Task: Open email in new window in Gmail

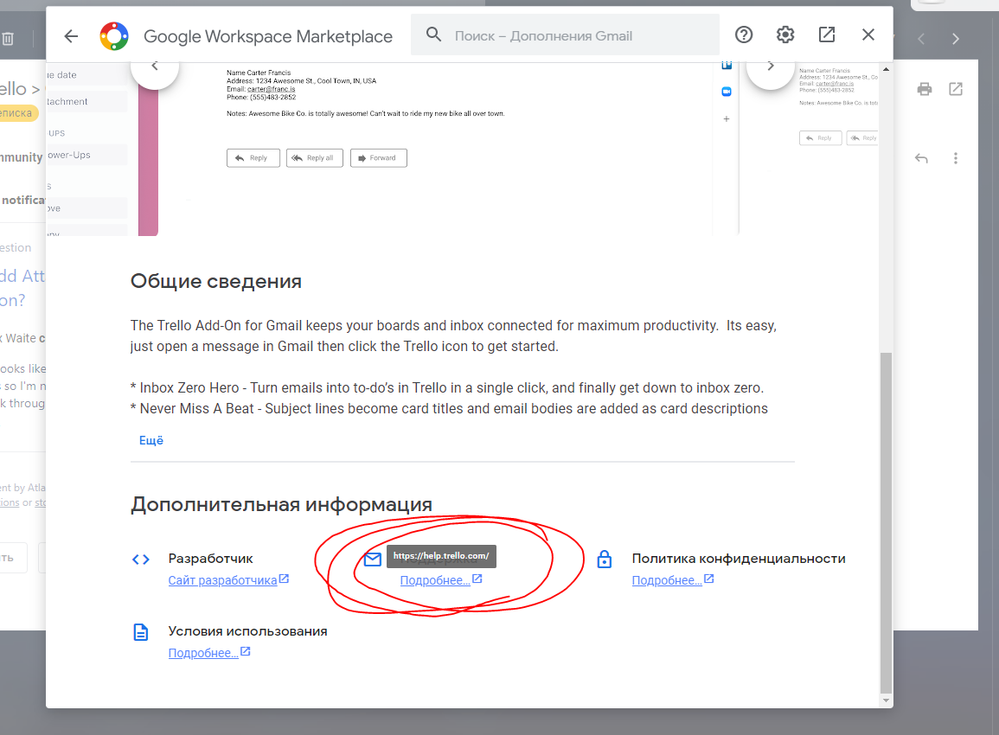Action: click(956, 89)
